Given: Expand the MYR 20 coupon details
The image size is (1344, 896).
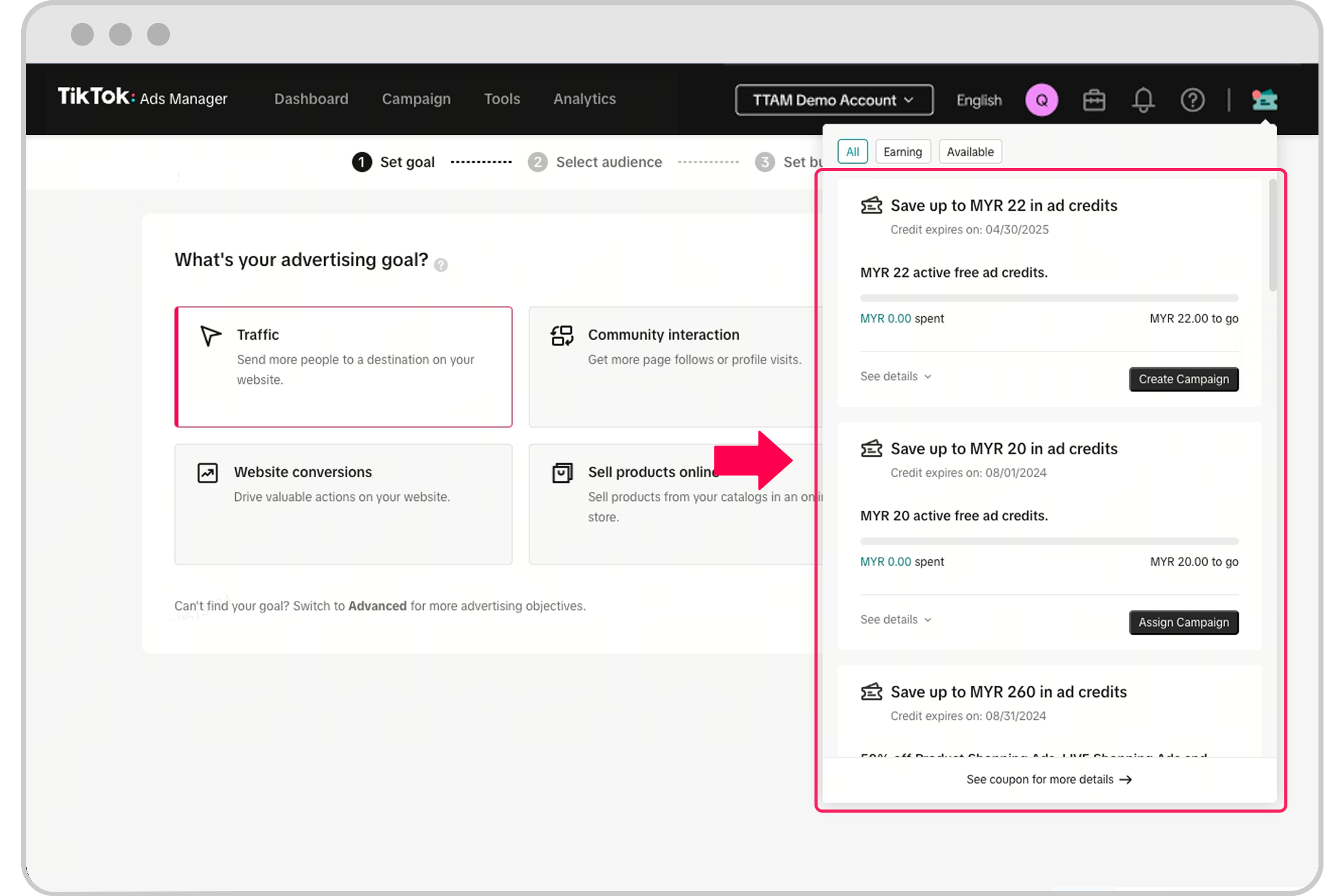Looking at the screenshot, I should 894,619.
